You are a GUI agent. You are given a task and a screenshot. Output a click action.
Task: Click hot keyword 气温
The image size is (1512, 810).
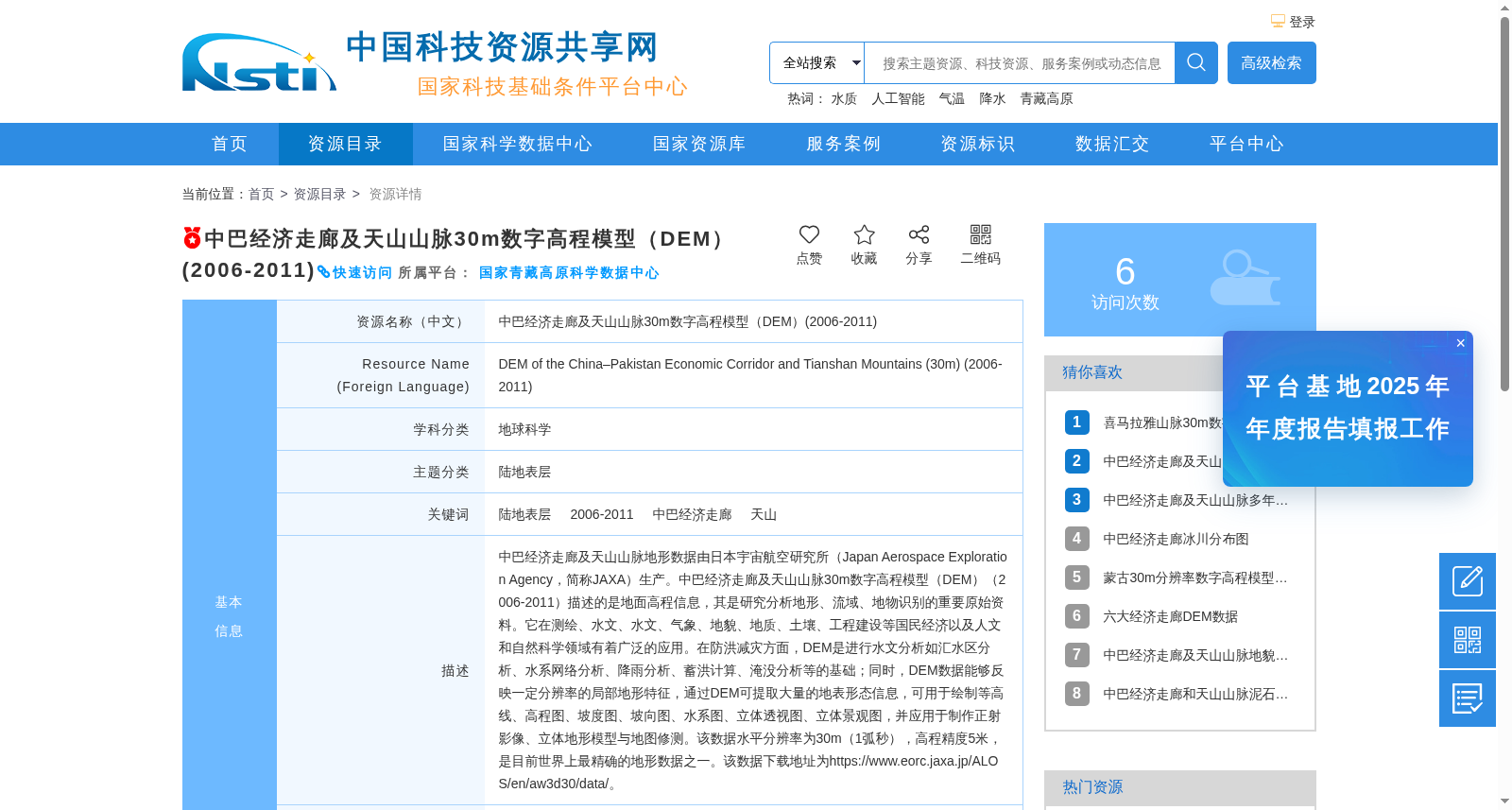tap(952, 98)
